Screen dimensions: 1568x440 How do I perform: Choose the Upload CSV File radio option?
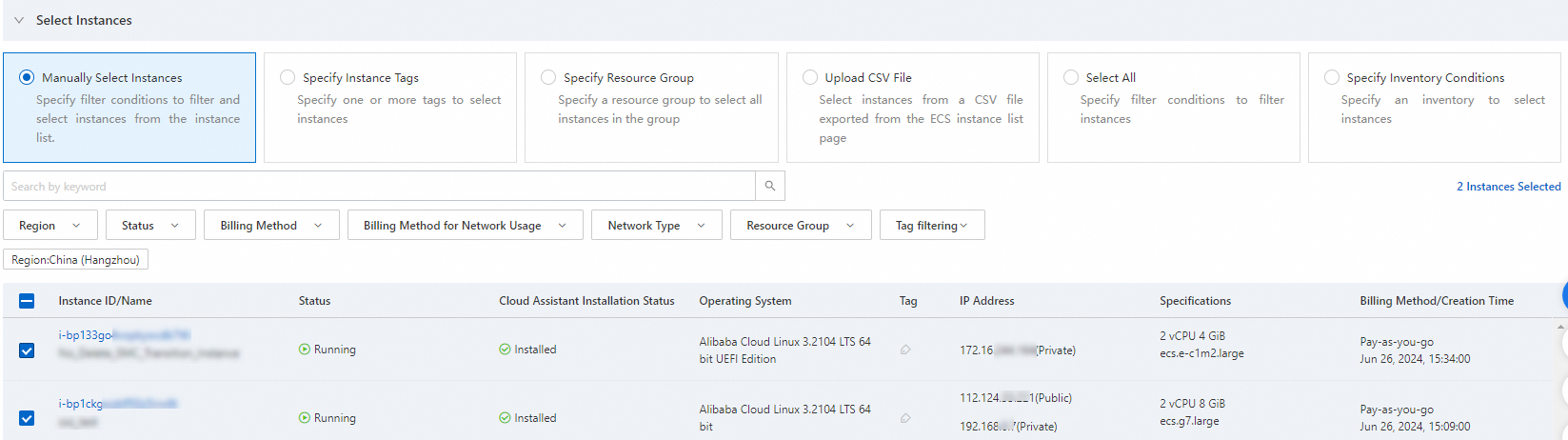pos(810,77)
